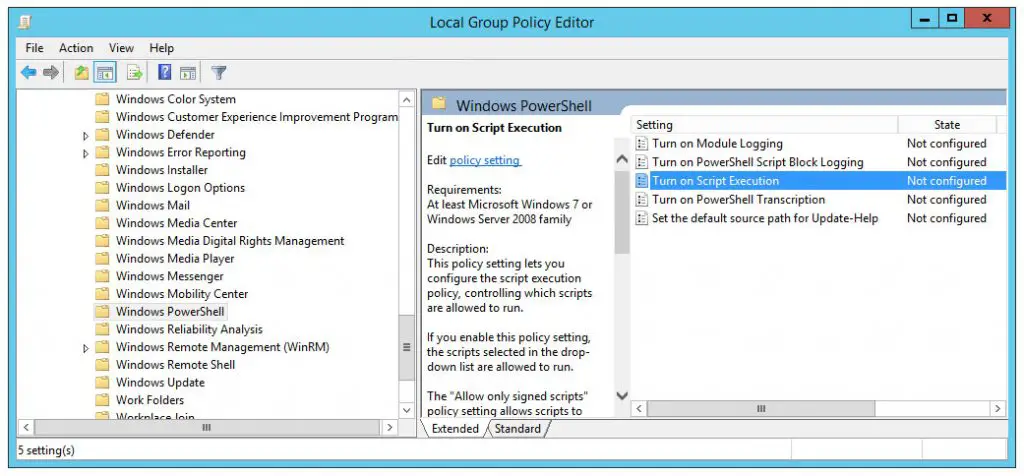Select Windows Logon Options tree item
This screenshot has width=1024, height=476.
click(180, 187)
